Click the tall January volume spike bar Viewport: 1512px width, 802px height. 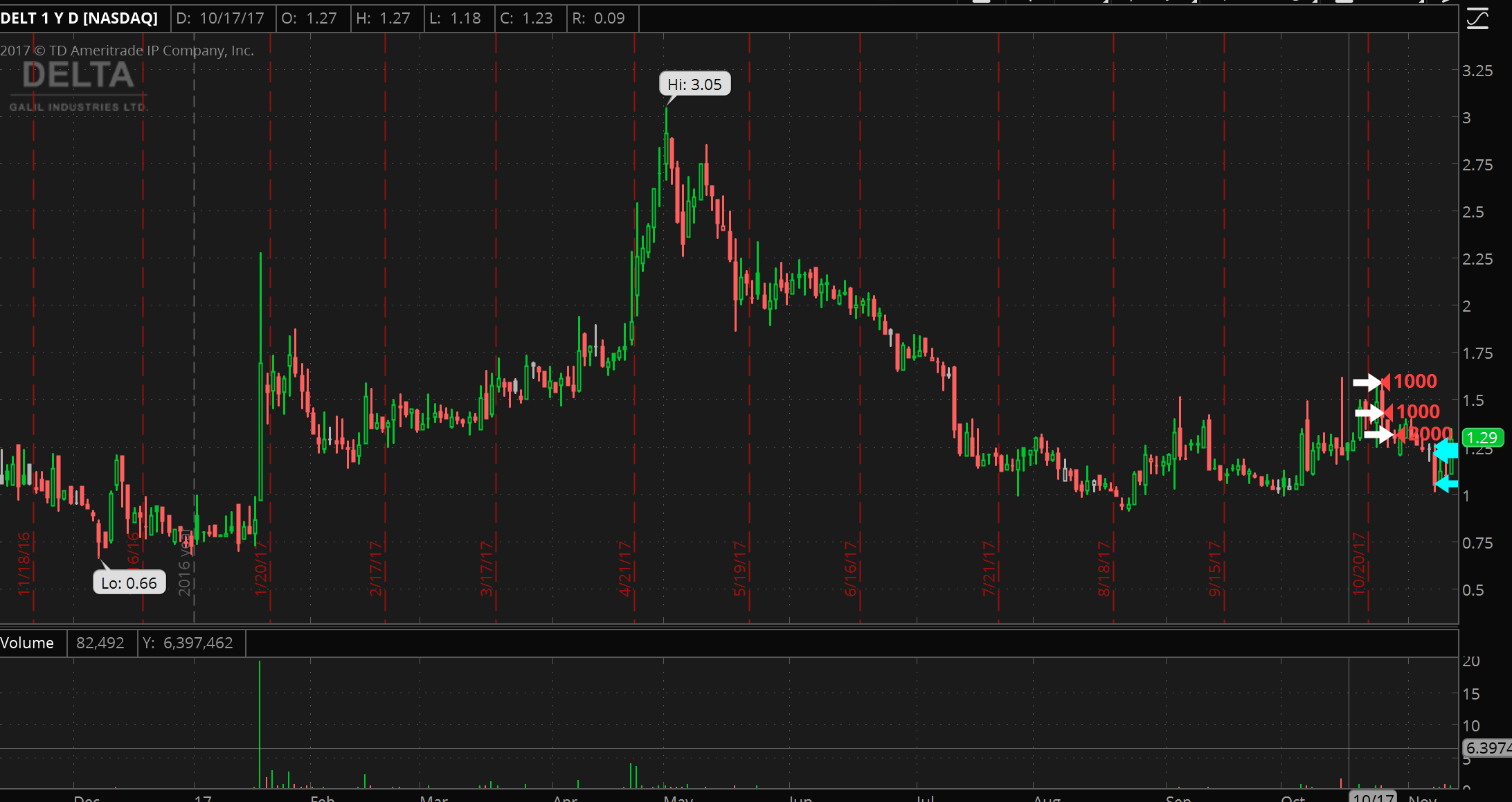[260, 724]
